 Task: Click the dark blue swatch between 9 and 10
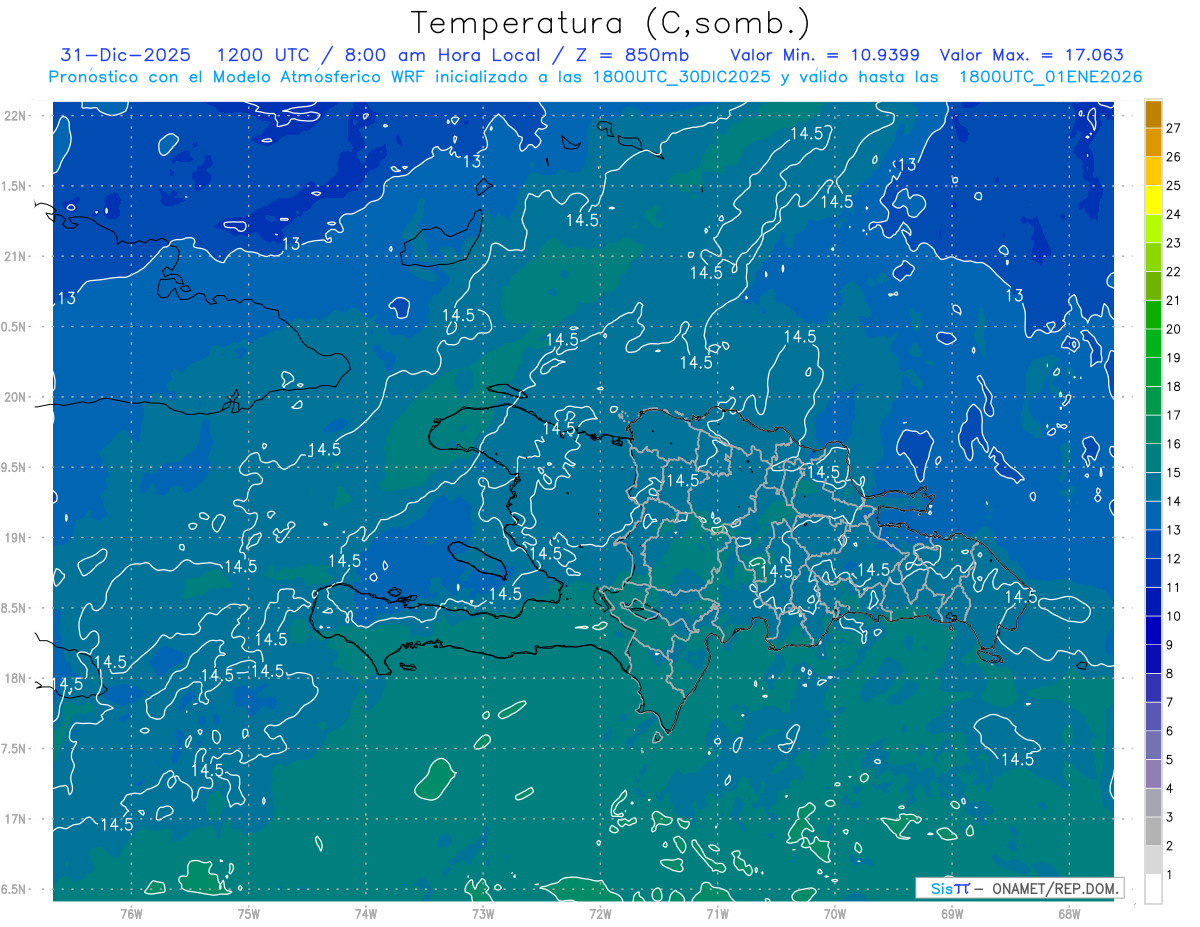click(1153, 631)
